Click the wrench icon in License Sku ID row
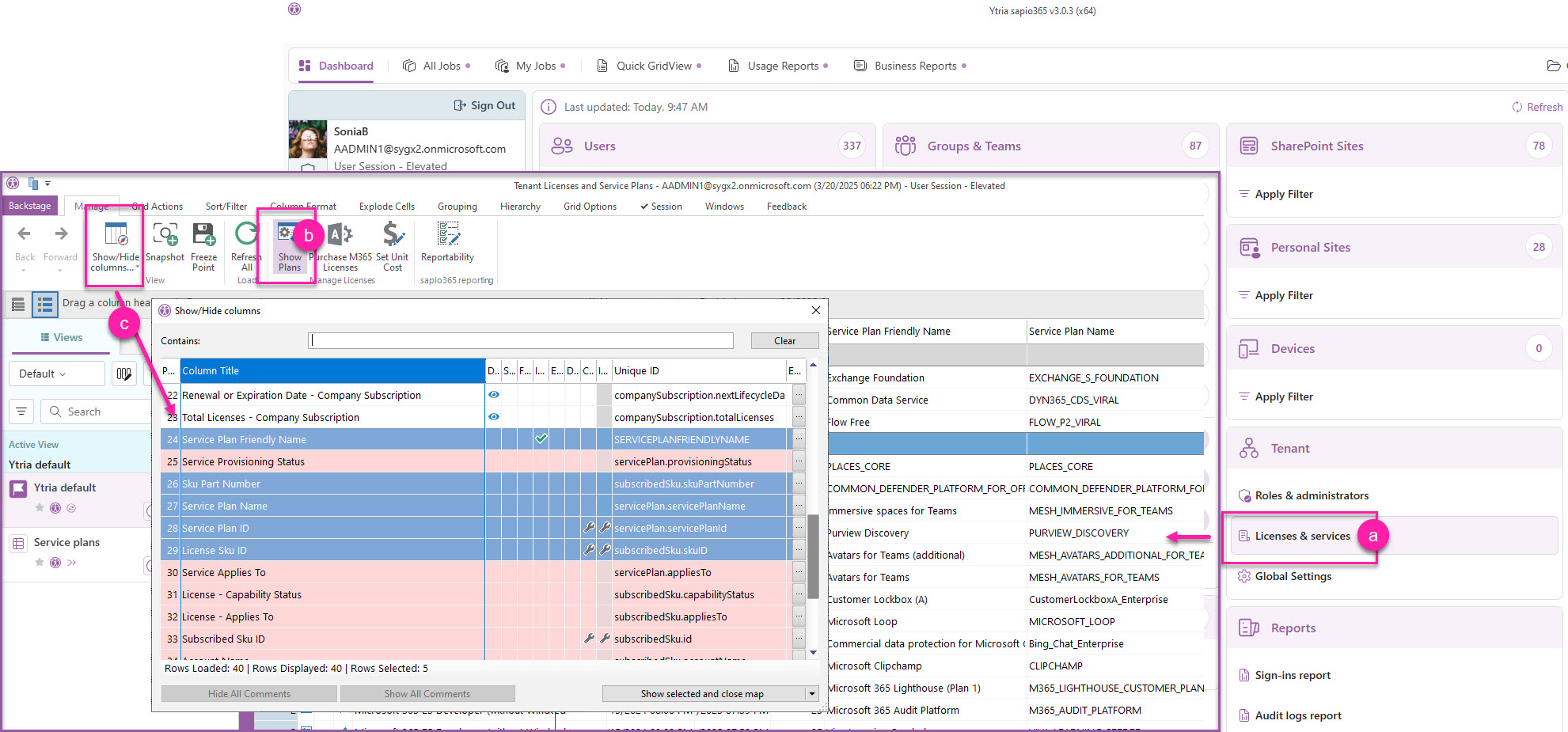1568x732 pixels. [x=589, y=550]
